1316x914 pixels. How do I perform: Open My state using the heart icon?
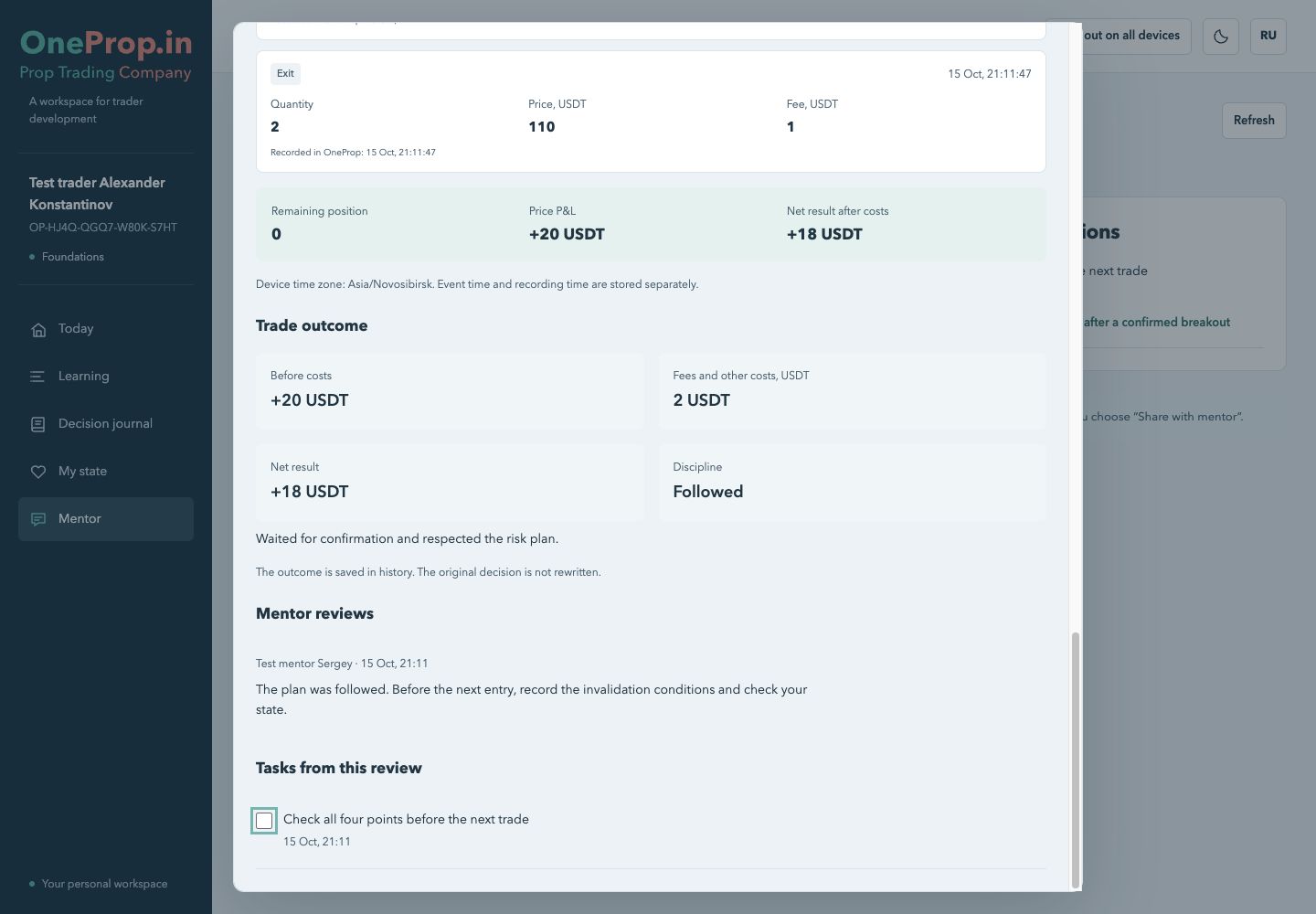point(38,472)
